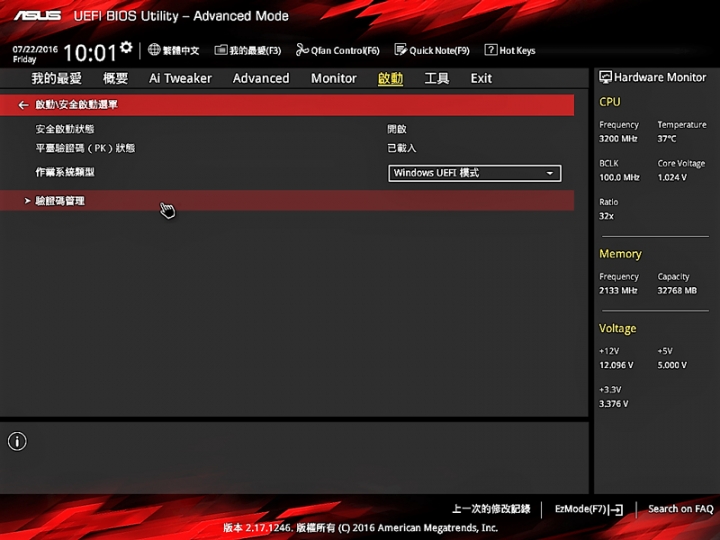Click the 已載入 status value
This screenshot has height=540, width=720.
pyautogui.click(x=401, y=148)
